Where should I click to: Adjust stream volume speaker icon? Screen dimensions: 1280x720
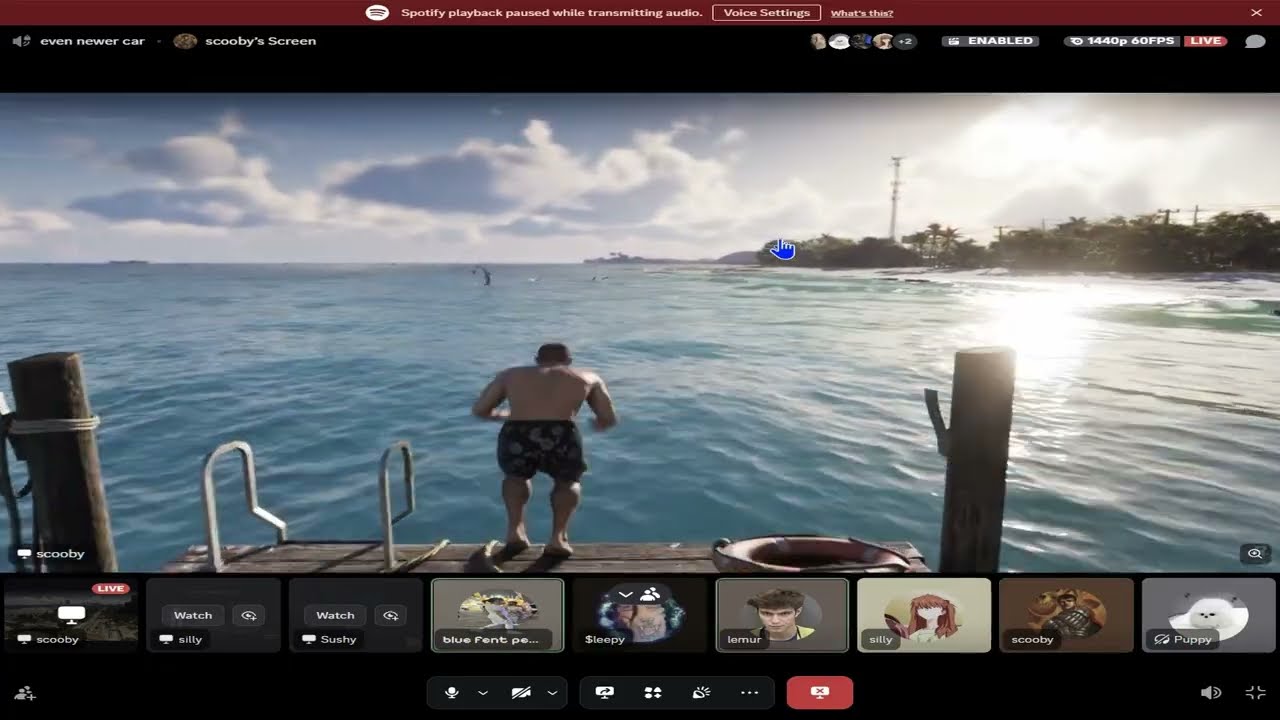point(1210,692)
